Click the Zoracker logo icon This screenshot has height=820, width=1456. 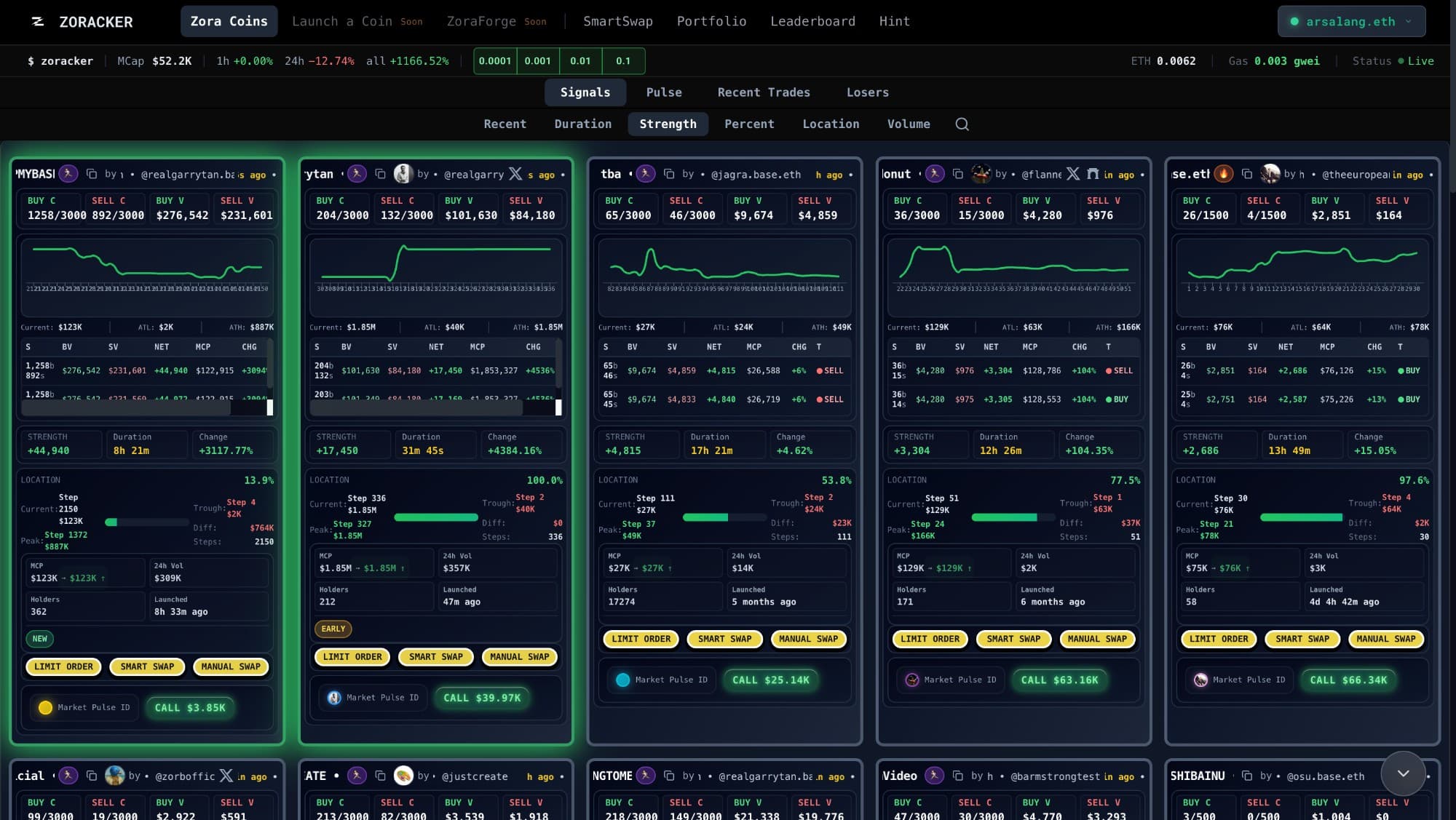click(38, 22)
